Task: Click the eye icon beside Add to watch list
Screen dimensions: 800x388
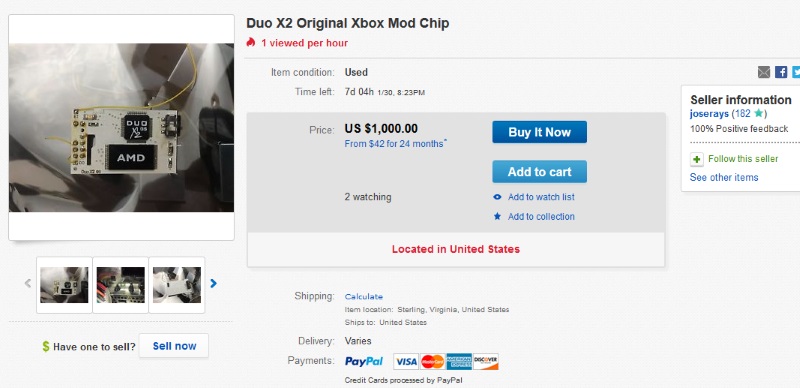Action: point(497,197)
